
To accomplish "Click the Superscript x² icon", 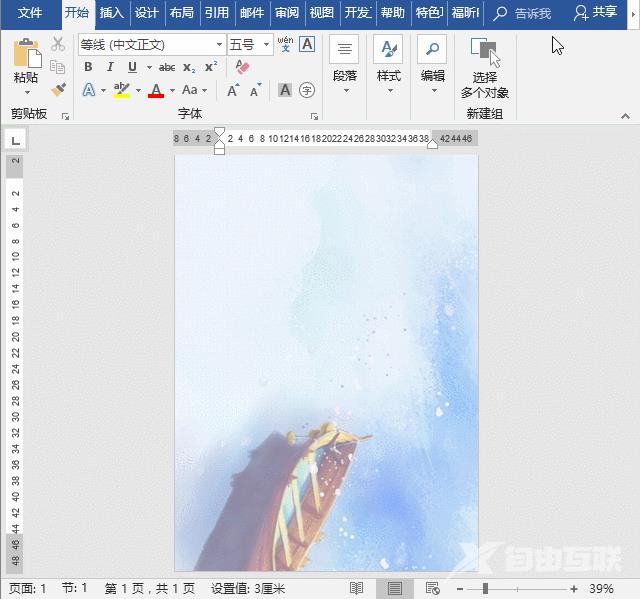I will point(211,67).
